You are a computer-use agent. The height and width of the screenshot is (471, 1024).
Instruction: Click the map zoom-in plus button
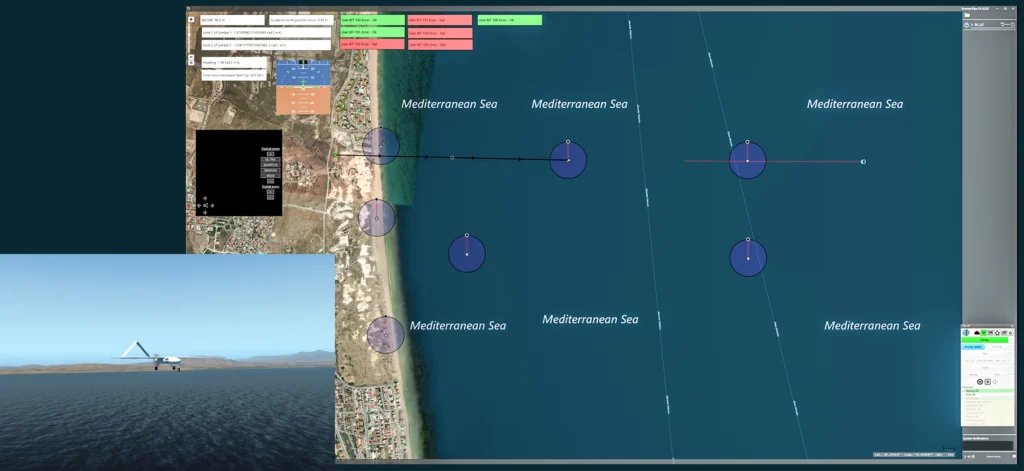click(x=191, y=19)
